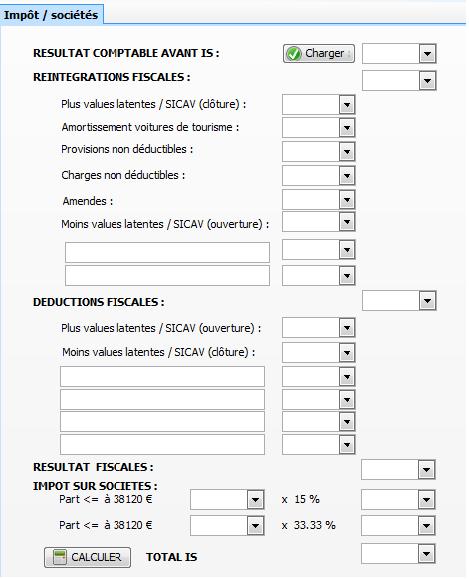Expand the RESULTAT FISCALES dropdown
469x579 pixels.
click(x=427, y=470)
